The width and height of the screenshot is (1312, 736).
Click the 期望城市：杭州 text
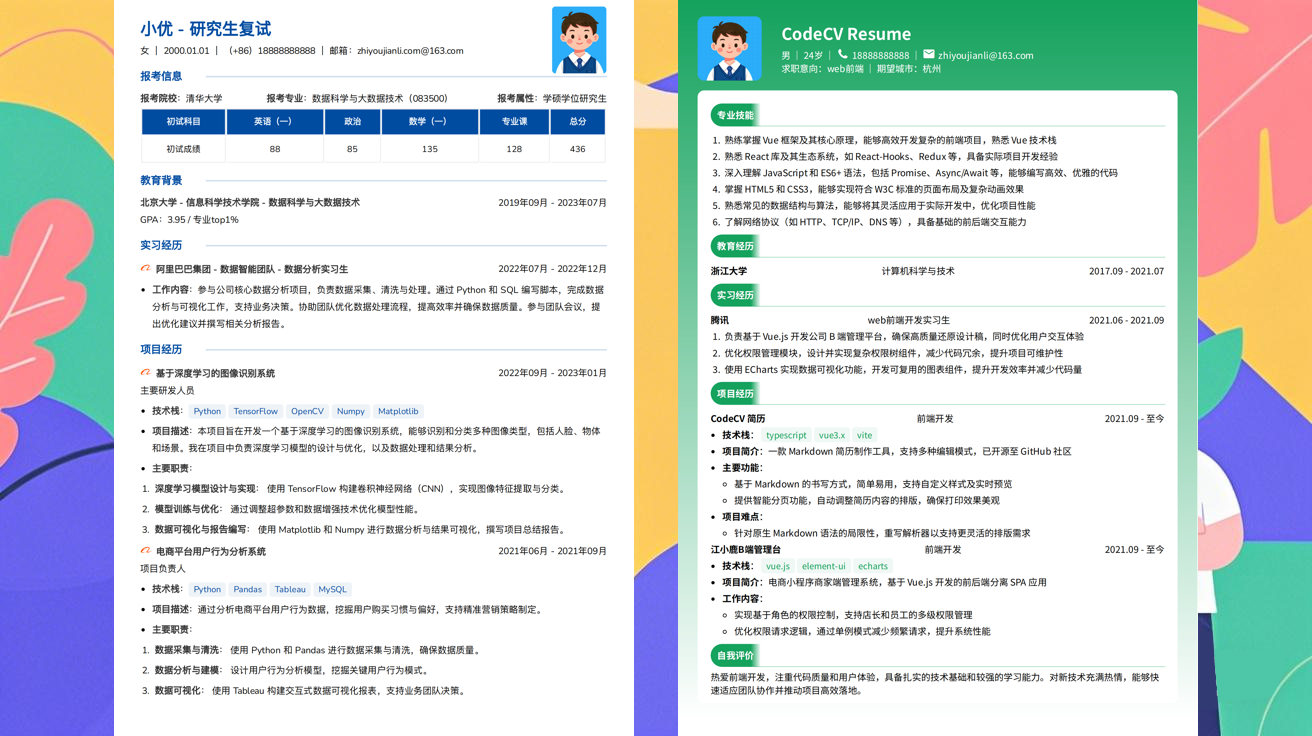(909, 69)
